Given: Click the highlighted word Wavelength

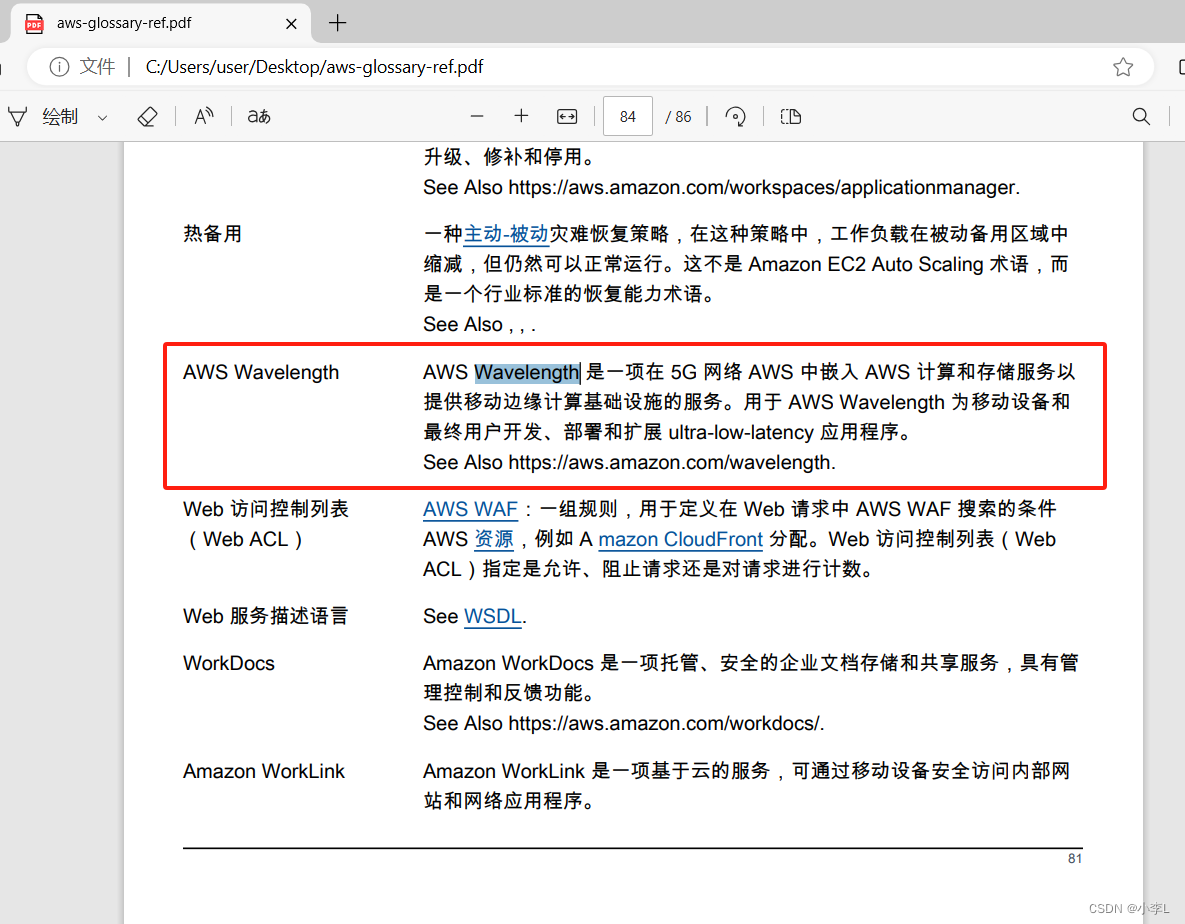Looking at the screenshot, I should click(x=527, y=372).
